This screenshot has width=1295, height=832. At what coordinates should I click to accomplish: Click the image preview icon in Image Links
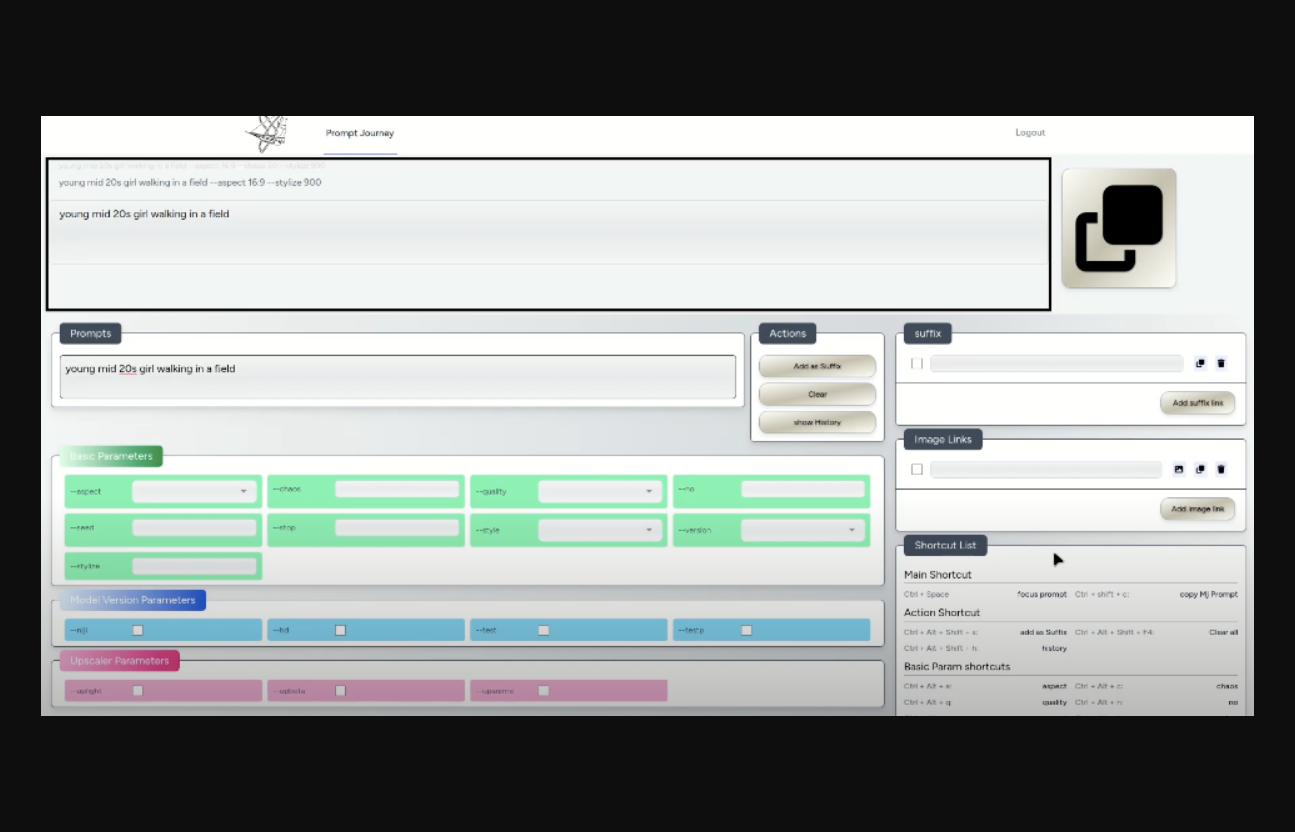[1179, 469]
